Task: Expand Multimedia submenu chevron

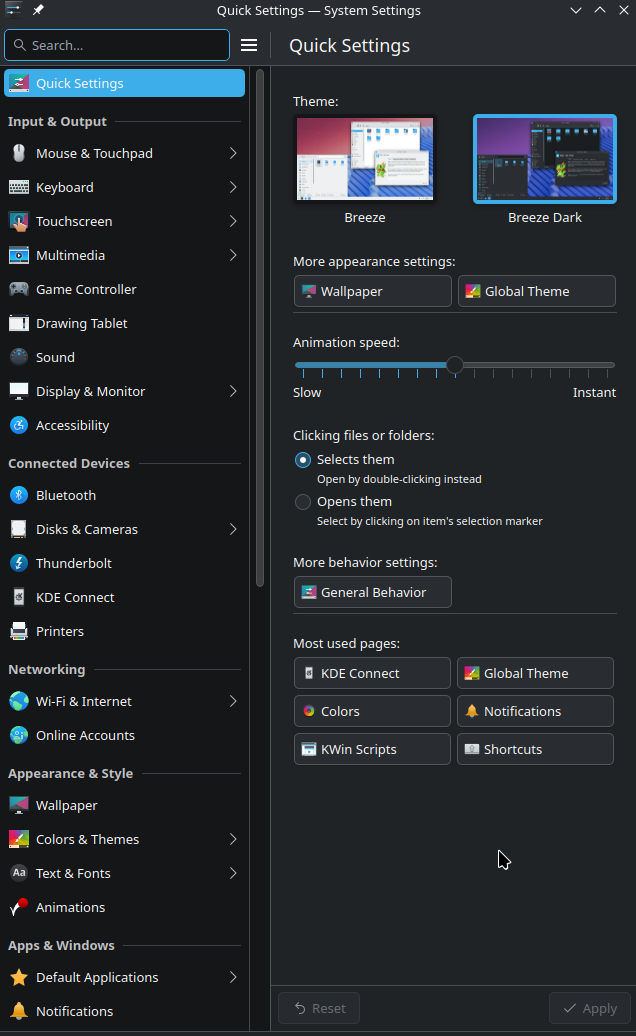Action: coord(233,256)
